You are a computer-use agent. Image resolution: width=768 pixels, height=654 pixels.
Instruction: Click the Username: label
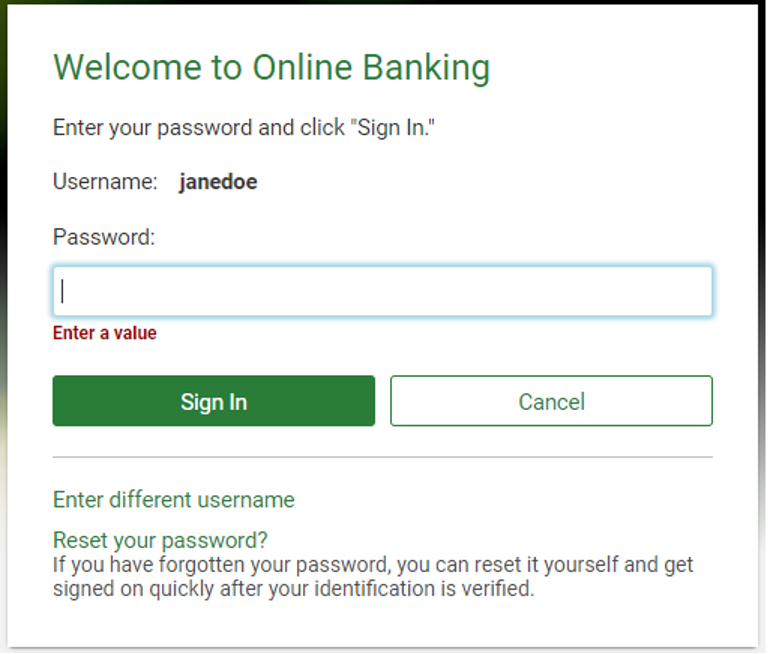[x=105, y=182]
